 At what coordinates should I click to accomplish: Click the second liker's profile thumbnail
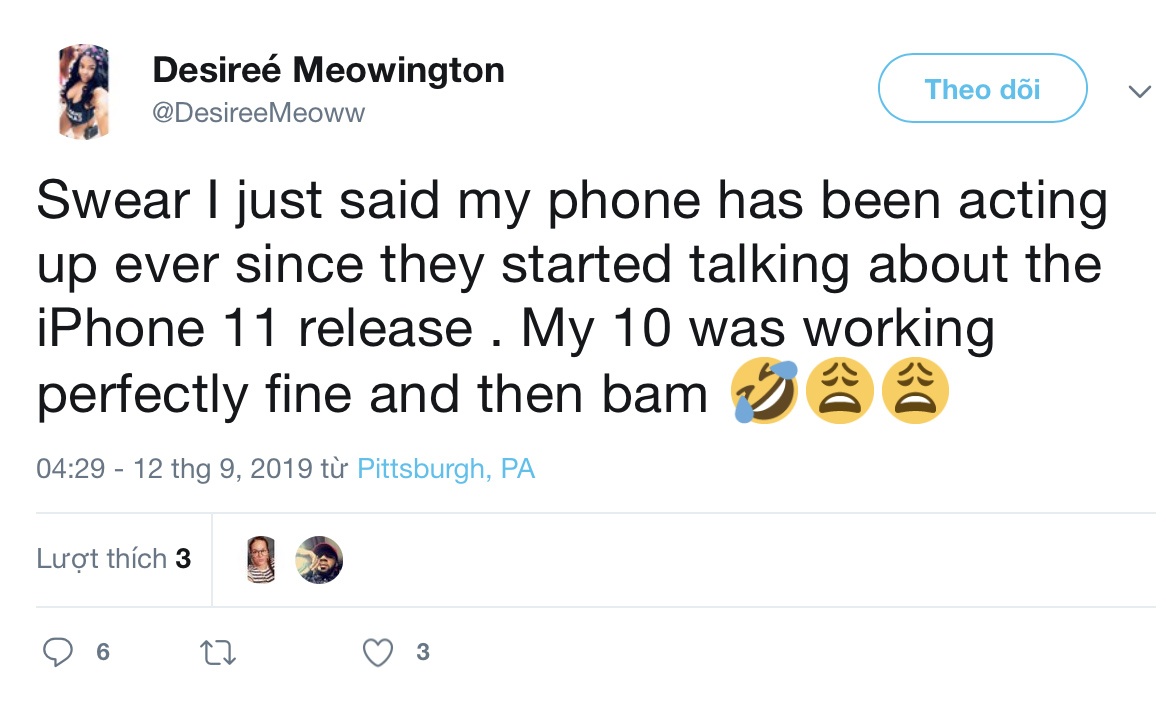tap(319, 560)
